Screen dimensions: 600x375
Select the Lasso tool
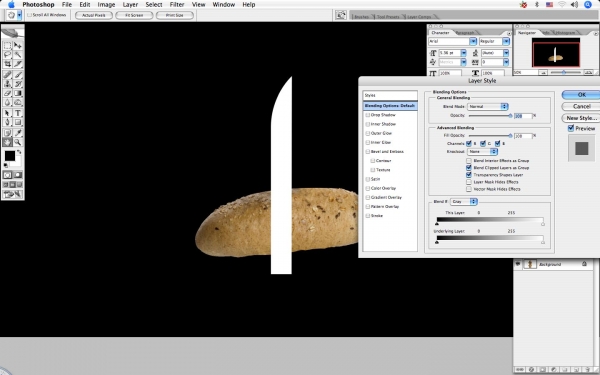(7, 55)
